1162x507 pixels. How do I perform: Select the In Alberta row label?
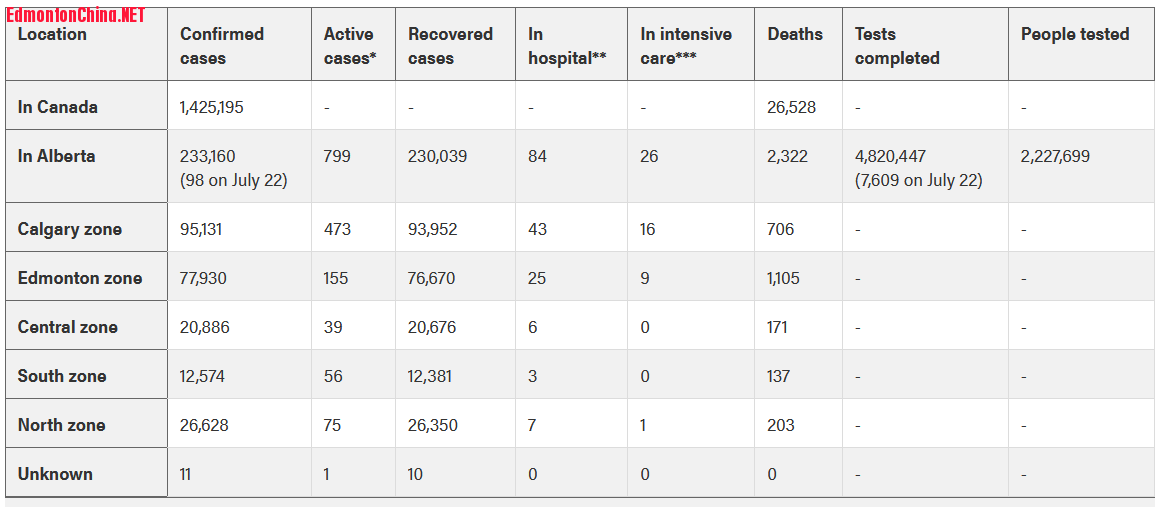(57, 156)
